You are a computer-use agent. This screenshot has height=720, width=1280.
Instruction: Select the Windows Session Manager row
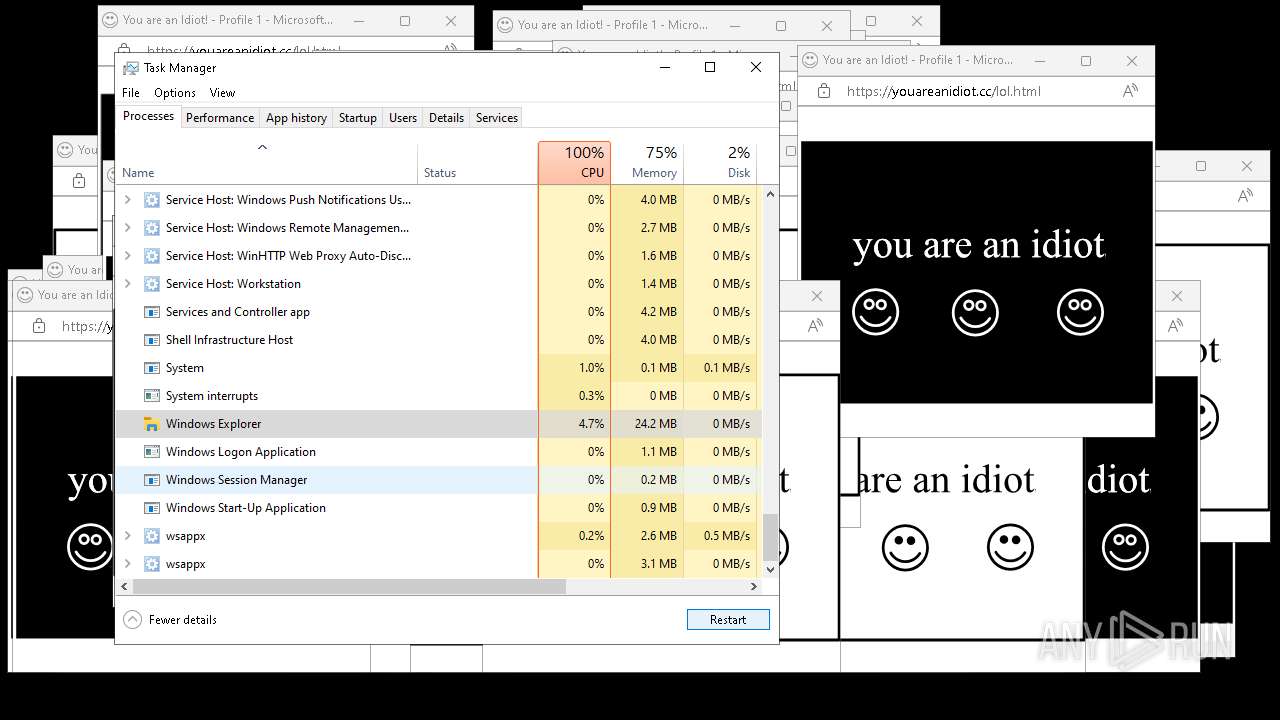tap(439, 480)
